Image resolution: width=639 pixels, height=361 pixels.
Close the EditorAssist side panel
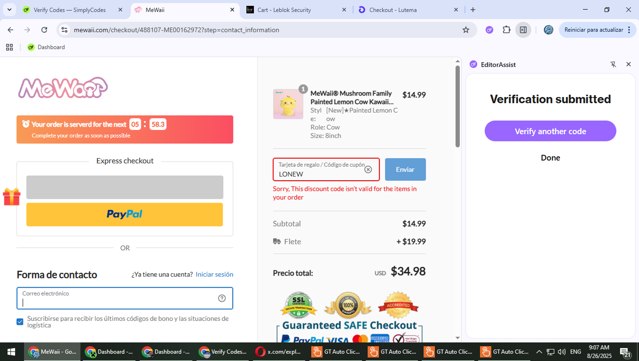[628, 64]
